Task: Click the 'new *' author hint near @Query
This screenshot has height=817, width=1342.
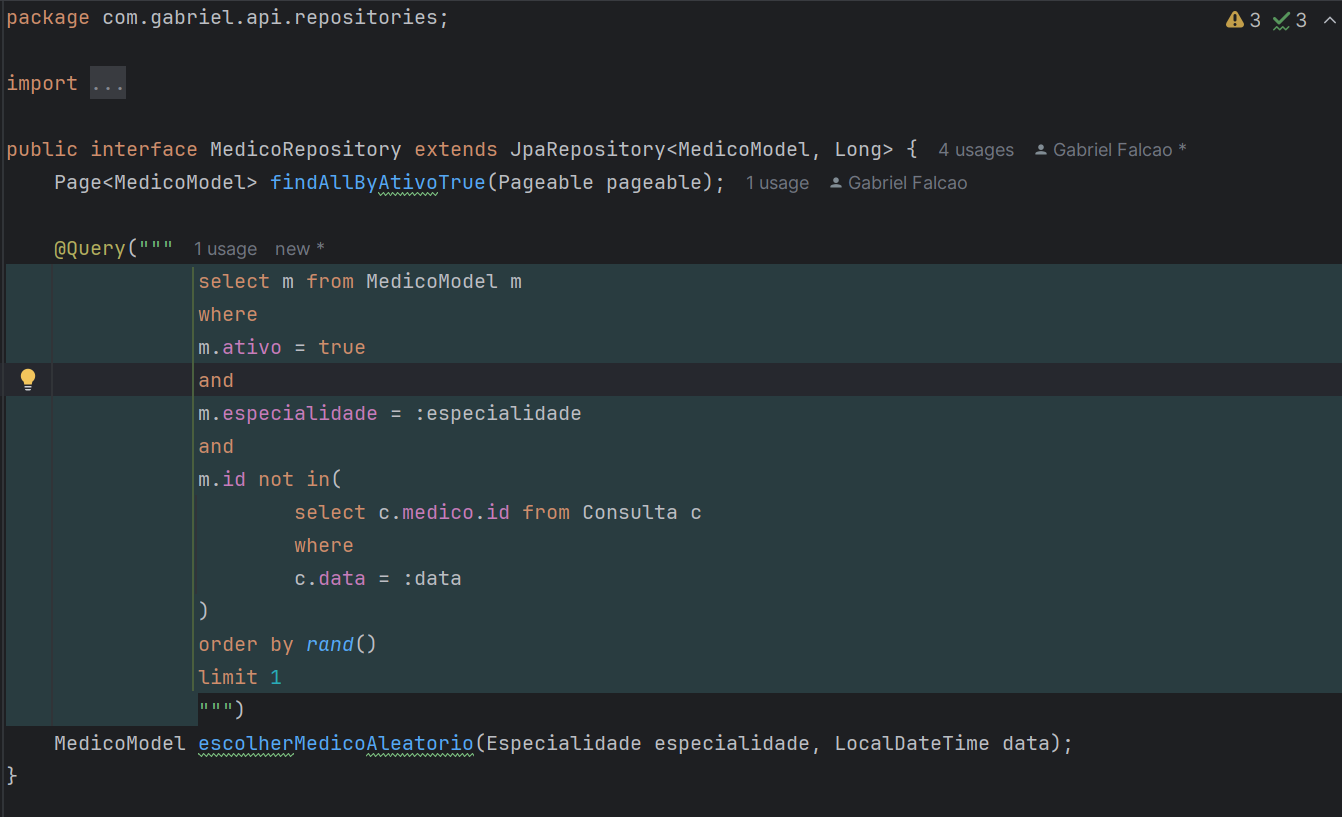Action: point(300,249)
